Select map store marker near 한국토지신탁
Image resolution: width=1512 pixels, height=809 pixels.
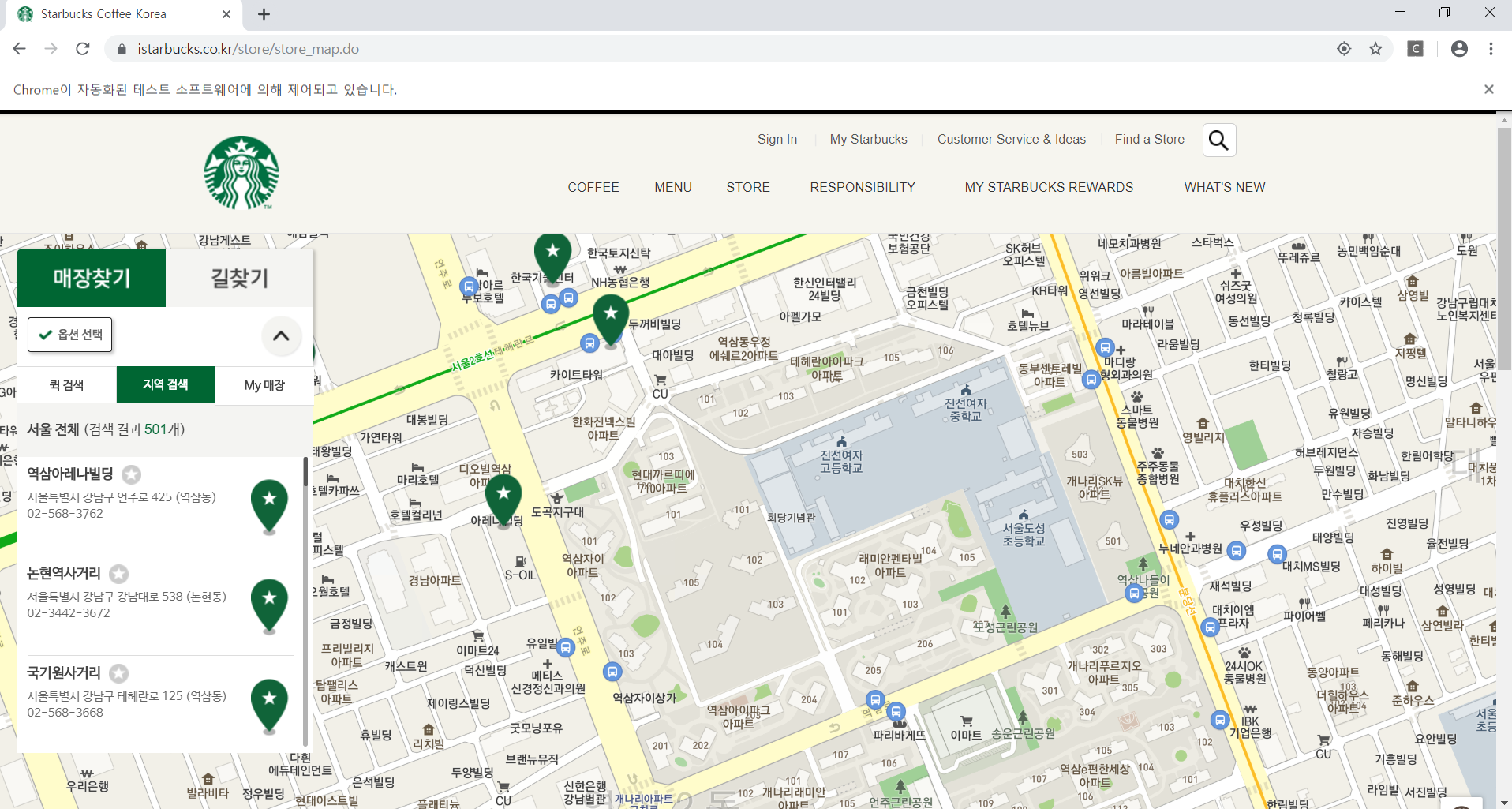552,257
